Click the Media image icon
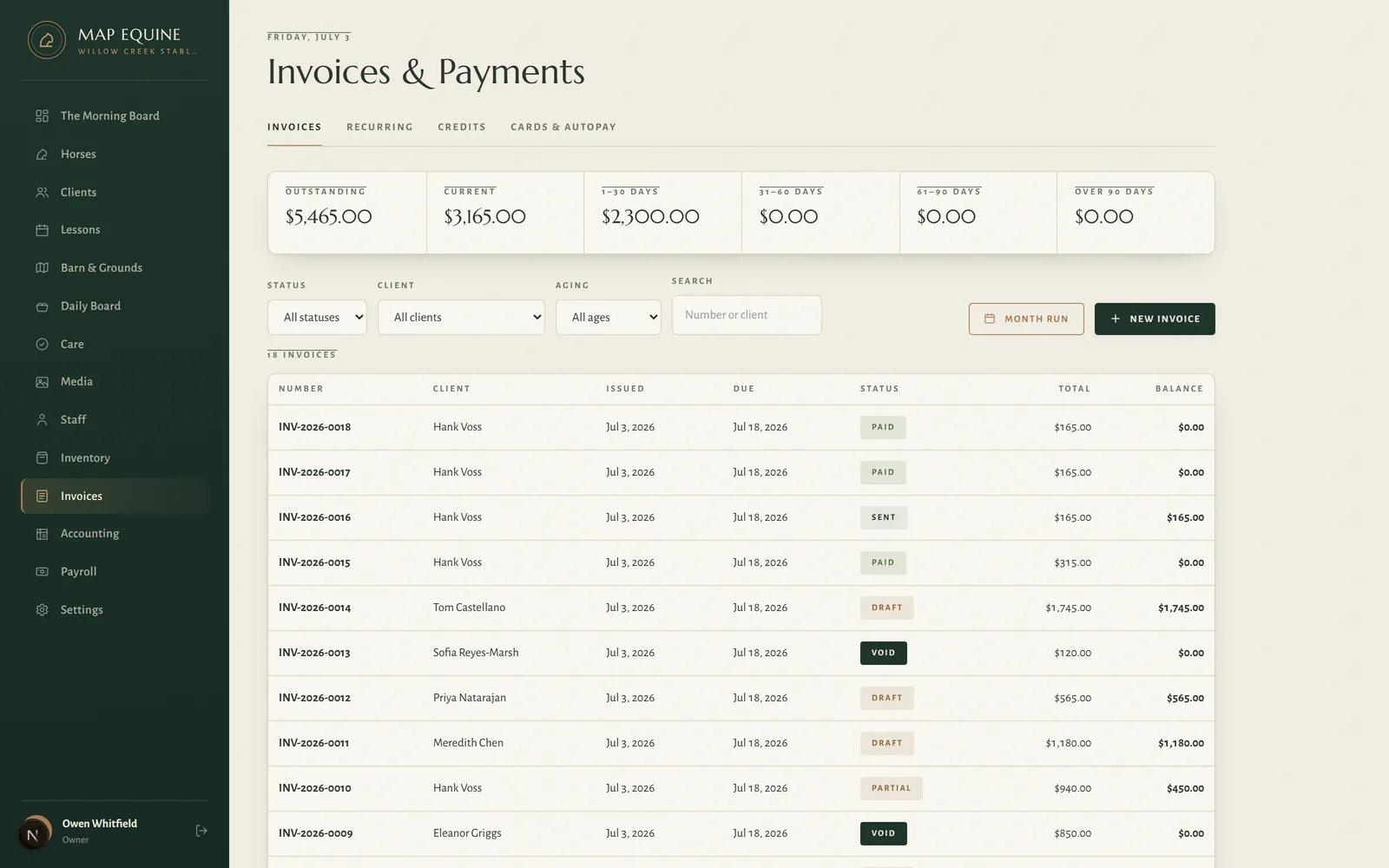Image resolution: width=1389 pixels, height=868 pixels. [42, 382]
